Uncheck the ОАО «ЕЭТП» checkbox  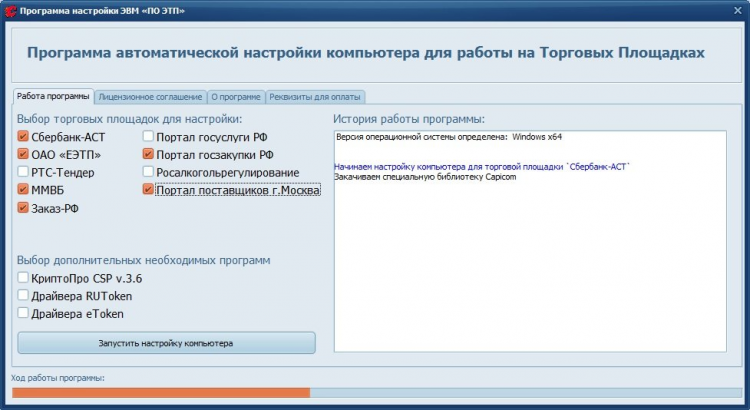coord(23,154)
